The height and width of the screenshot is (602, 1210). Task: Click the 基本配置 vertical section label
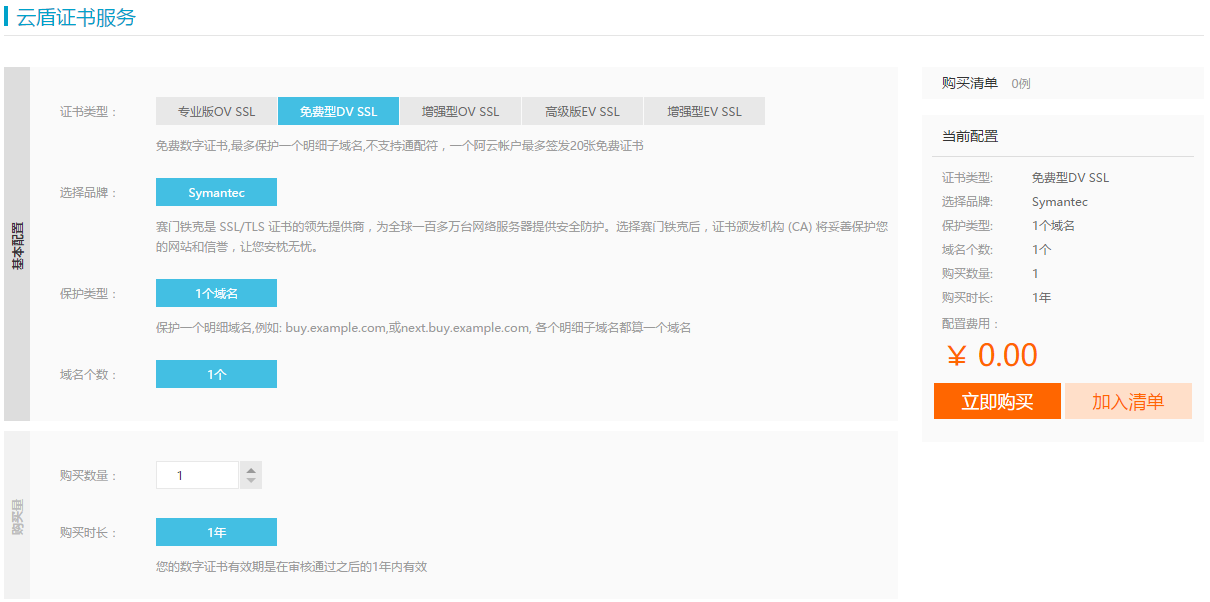pyautogui.click(x=17, y=245)
